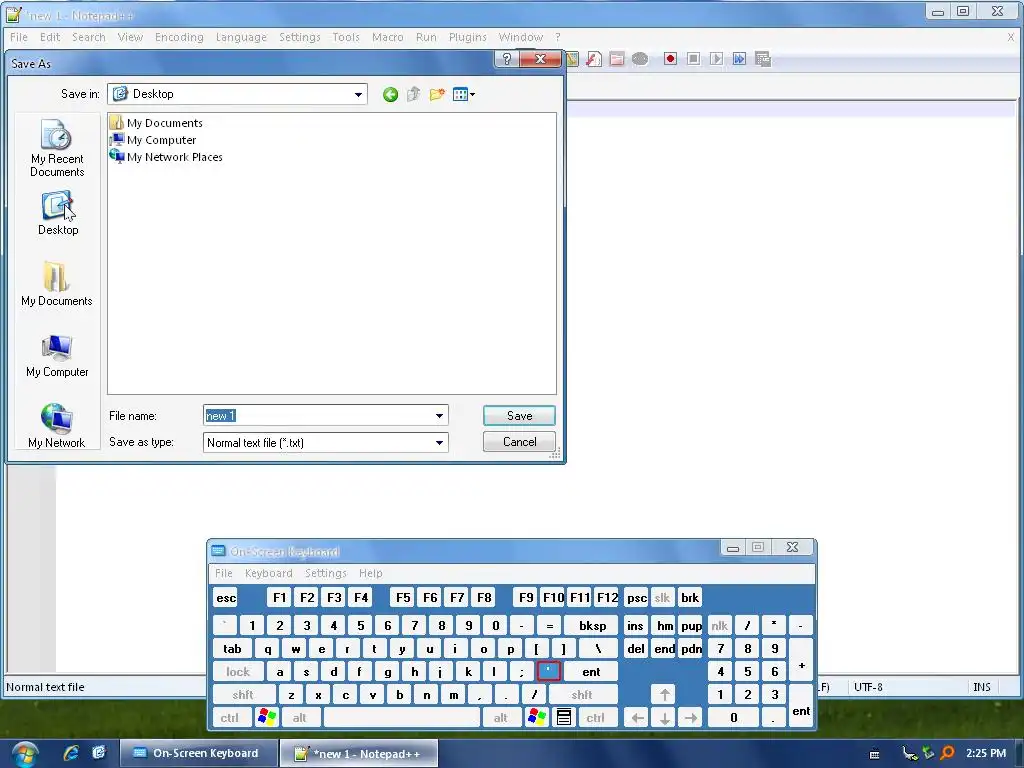The width and height of the screenshot is (1024, 768).
Task: Click the up arrow key
Action: tap(664, 695)
